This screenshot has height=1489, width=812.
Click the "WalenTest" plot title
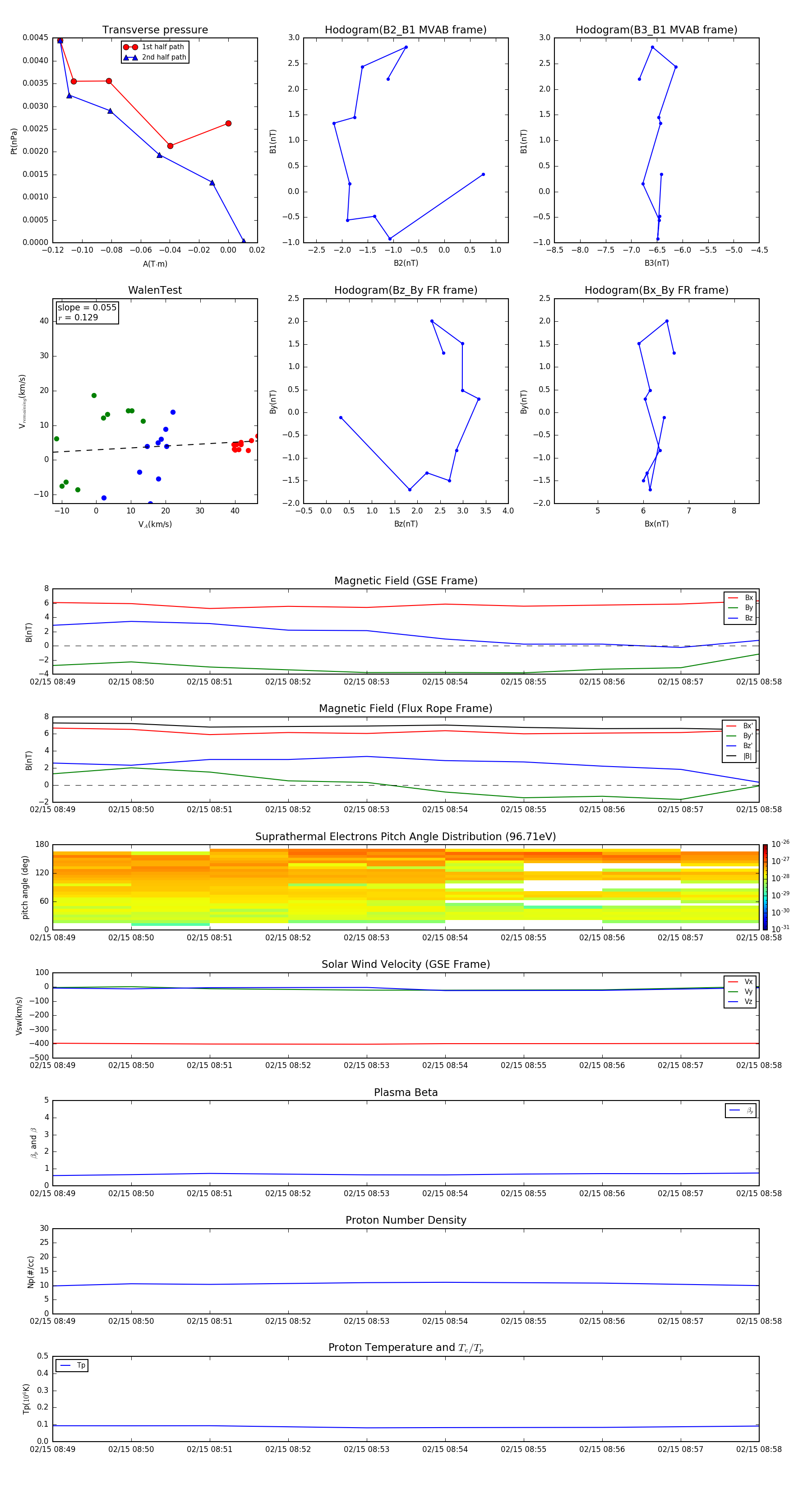click(155, 290)
